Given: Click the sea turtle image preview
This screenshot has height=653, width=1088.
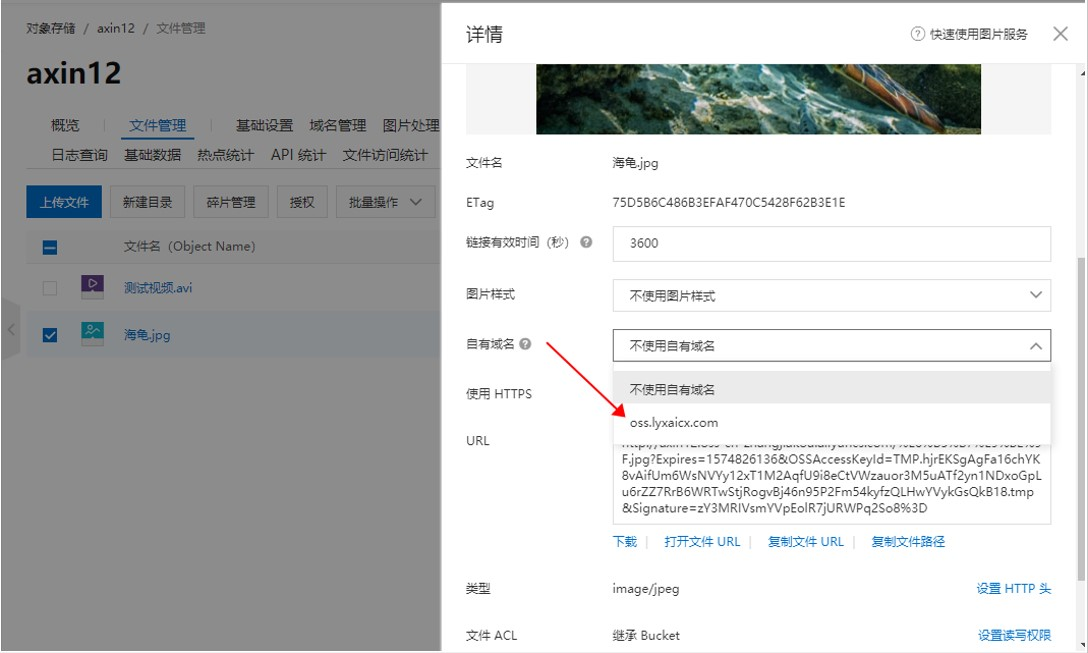Looking at the screenshot, I should 758,99.
